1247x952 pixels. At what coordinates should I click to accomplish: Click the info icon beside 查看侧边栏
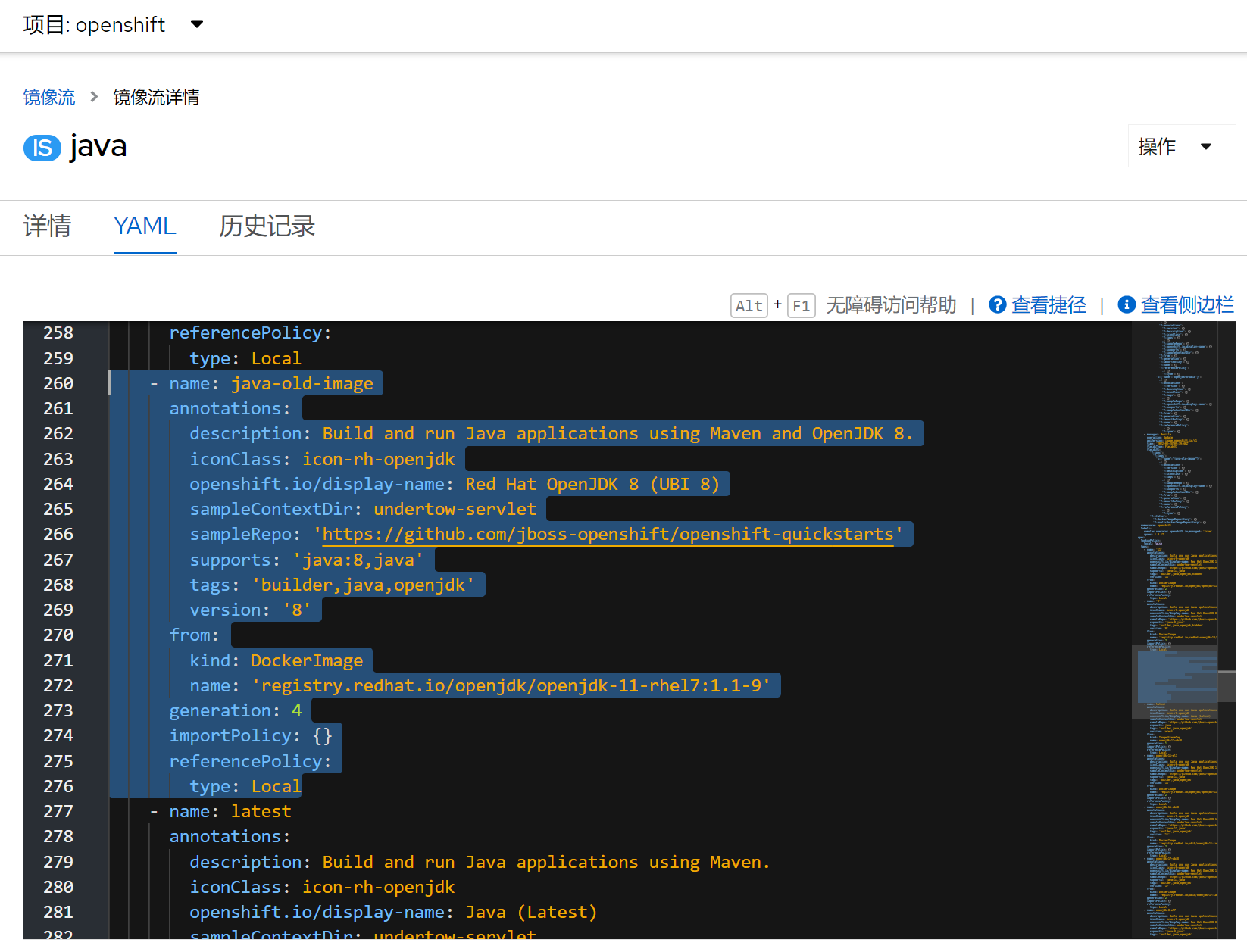click(1127, 304)
